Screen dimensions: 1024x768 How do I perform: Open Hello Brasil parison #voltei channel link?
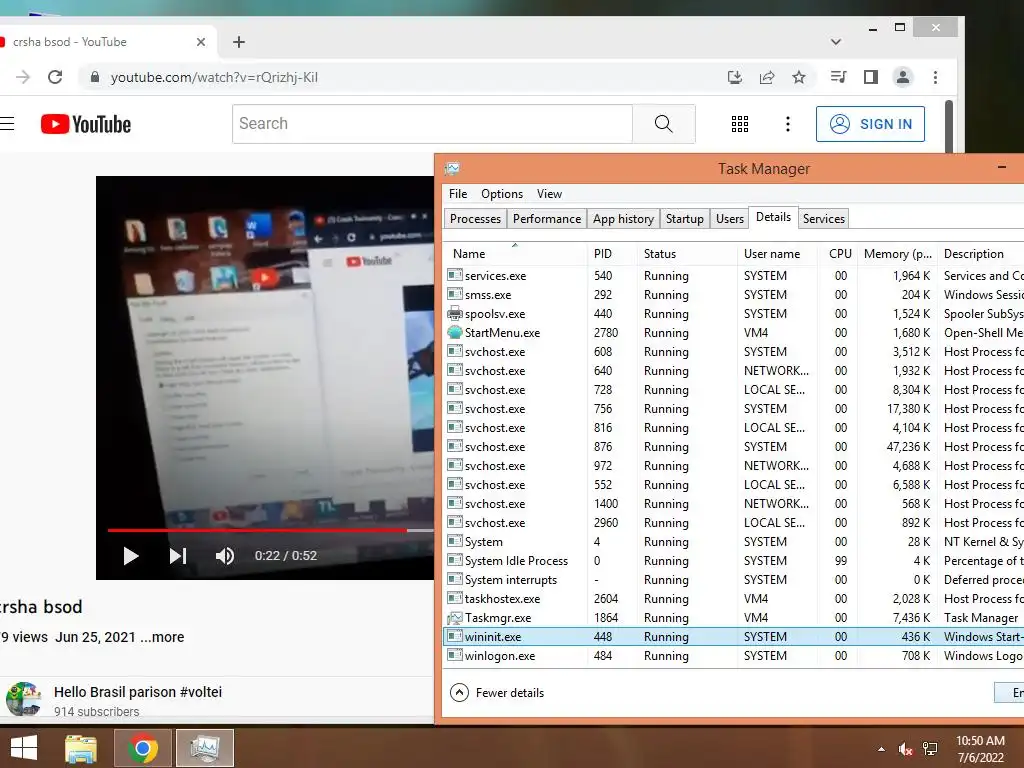point(138,692)
